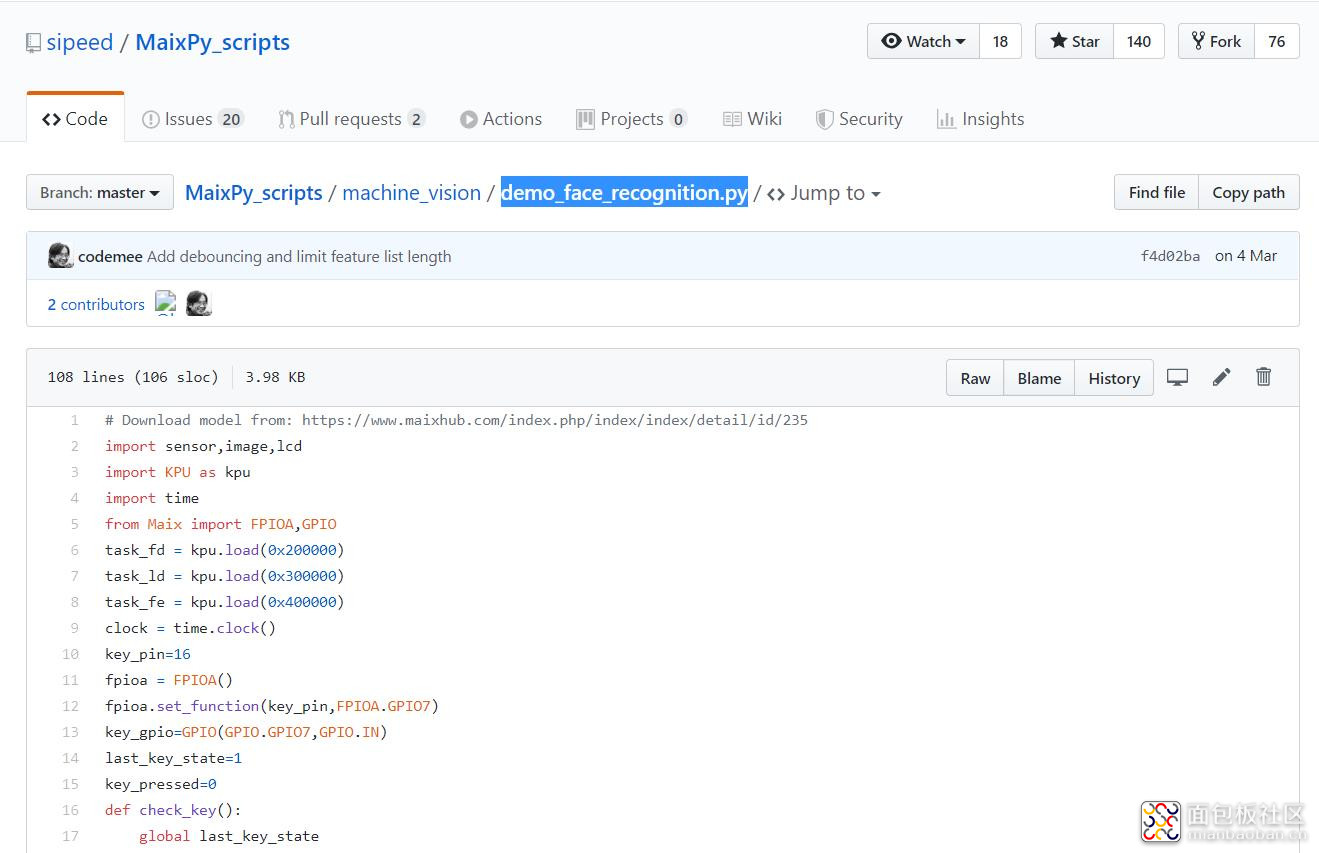Open the file History

click(x=1114, y=378)
